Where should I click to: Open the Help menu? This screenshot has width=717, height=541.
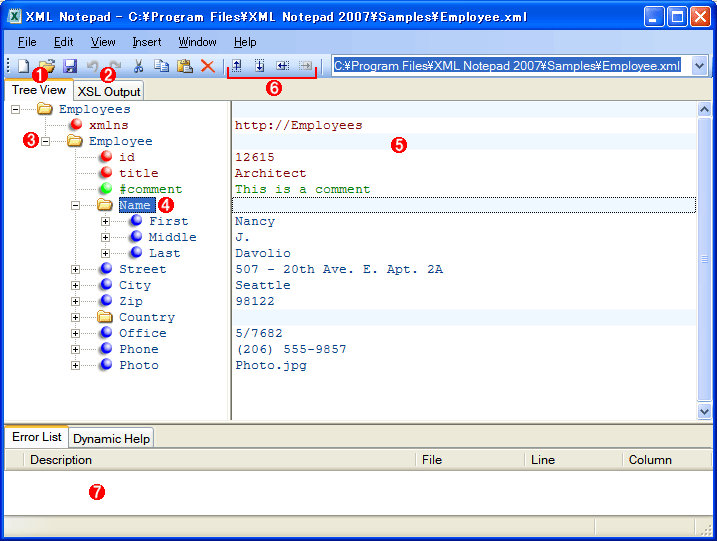(245, 42)
